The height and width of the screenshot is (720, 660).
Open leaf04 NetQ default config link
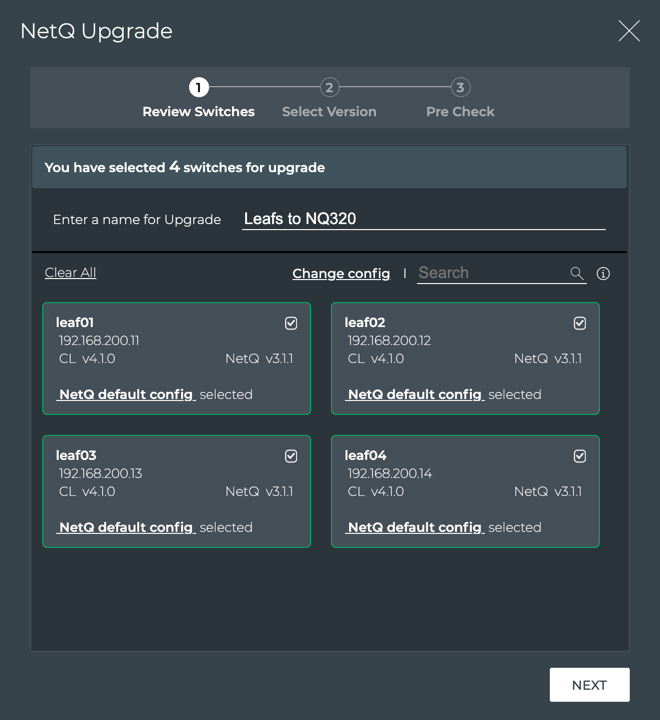pyautogui.click(x=415, y=527)
